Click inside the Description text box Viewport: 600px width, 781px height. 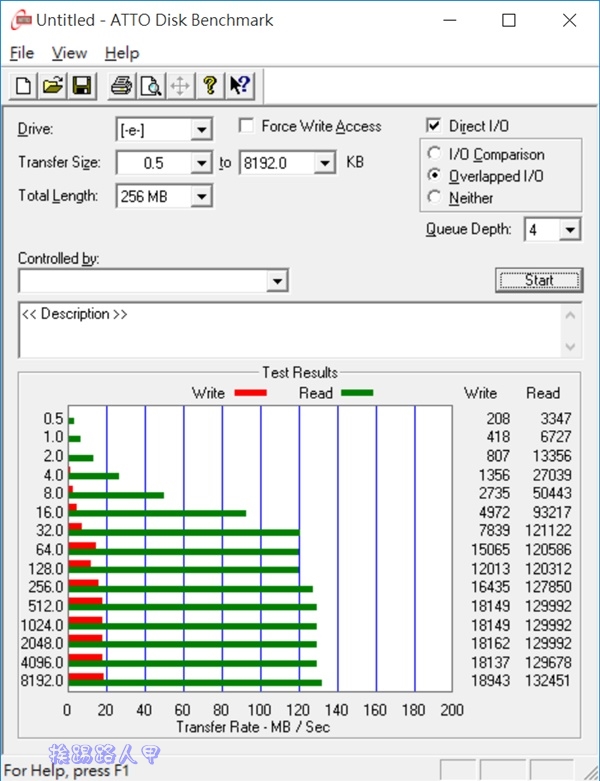(x=291, y=330)
